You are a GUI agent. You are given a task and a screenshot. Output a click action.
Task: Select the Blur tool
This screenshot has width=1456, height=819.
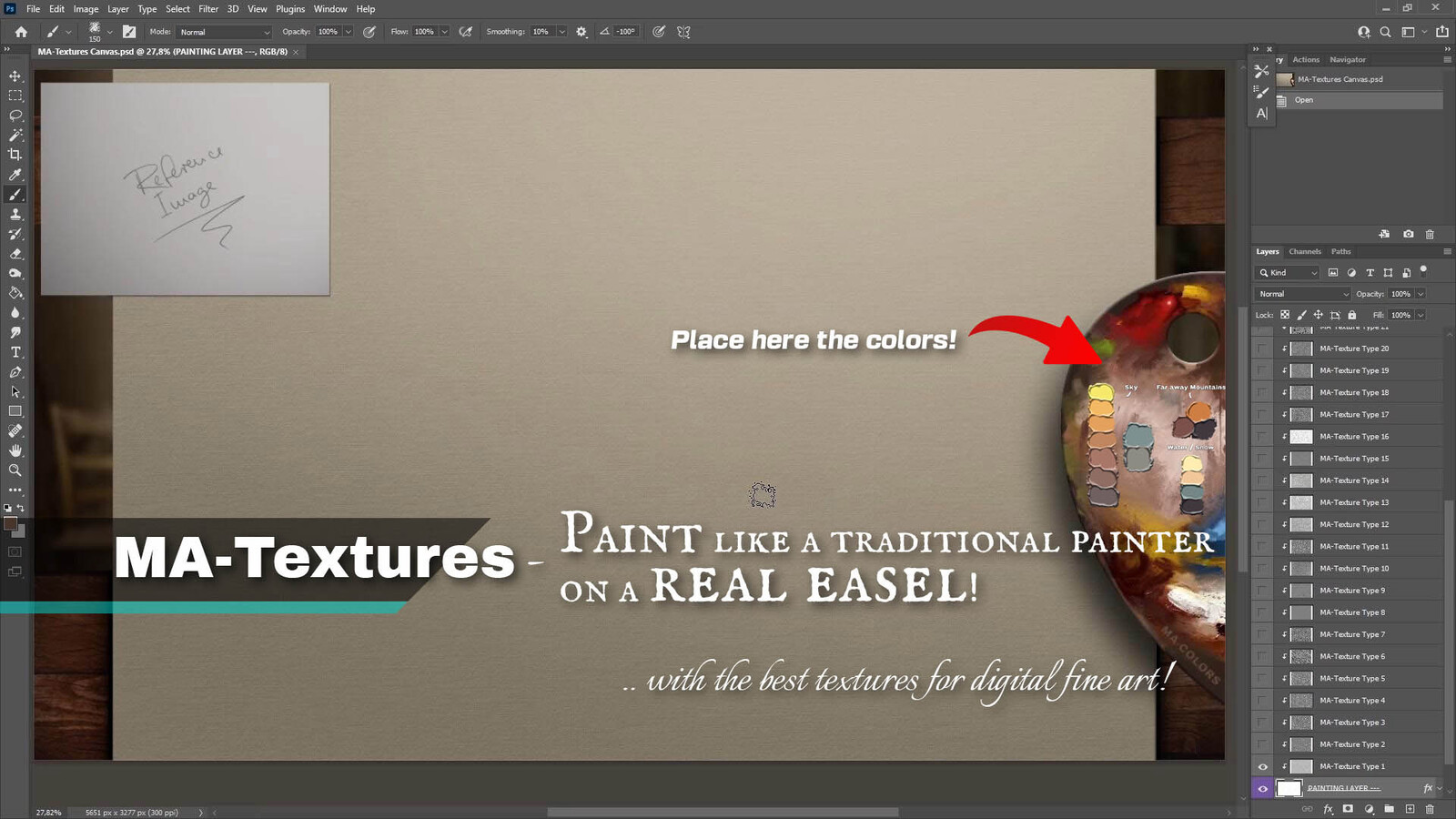(x=15, y=313)
